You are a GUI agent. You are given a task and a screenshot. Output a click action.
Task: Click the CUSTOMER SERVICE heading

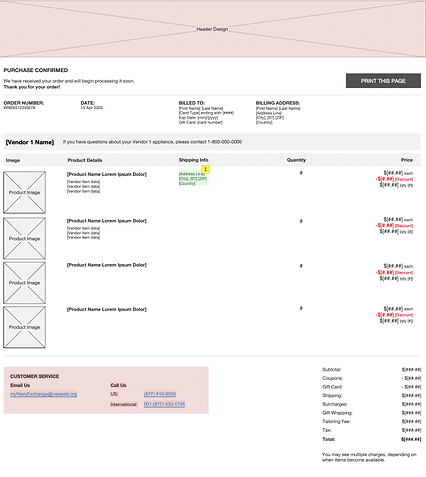click(34, 376)
